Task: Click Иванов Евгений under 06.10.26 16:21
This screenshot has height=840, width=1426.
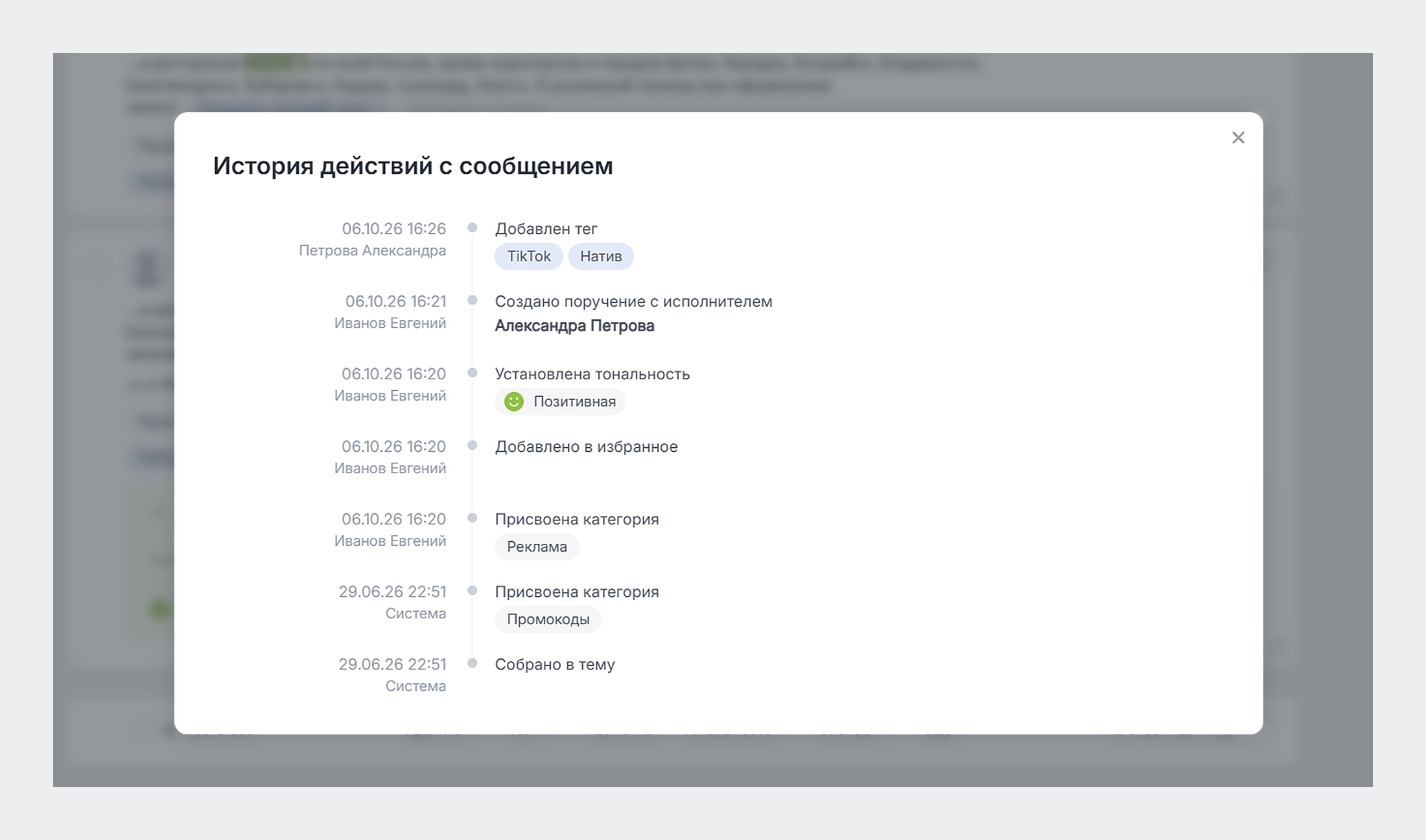Action: (390, 323)
